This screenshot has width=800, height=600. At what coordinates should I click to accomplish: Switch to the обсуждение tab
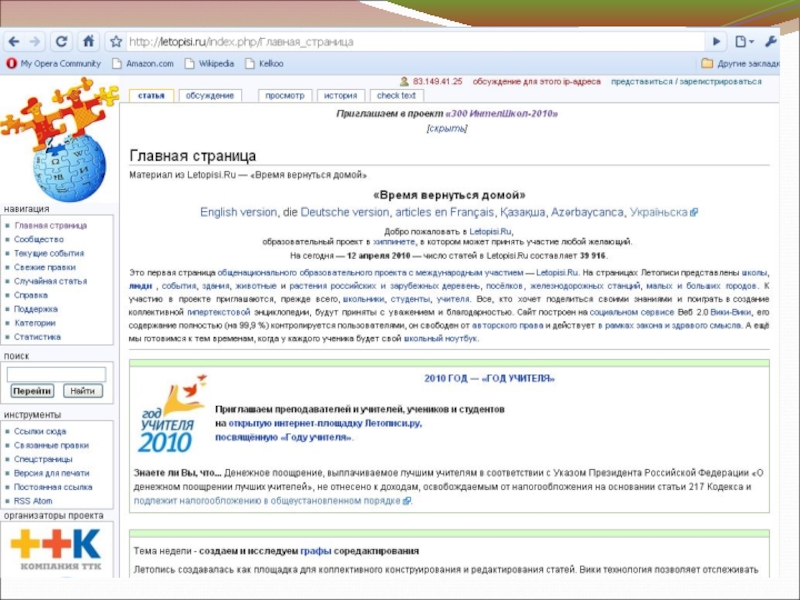209,96
